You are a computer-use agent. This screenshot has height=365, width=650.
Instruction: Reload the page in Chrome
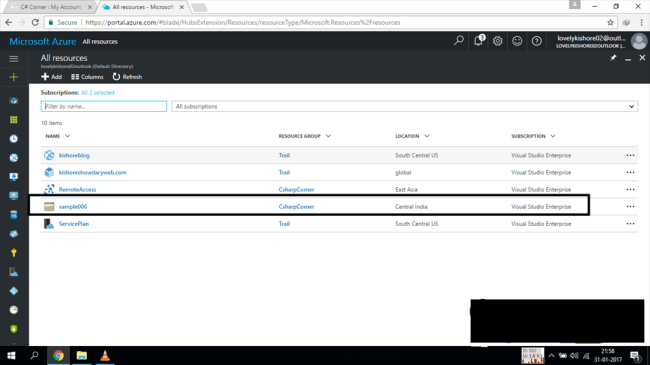click(x=35, y=22)
